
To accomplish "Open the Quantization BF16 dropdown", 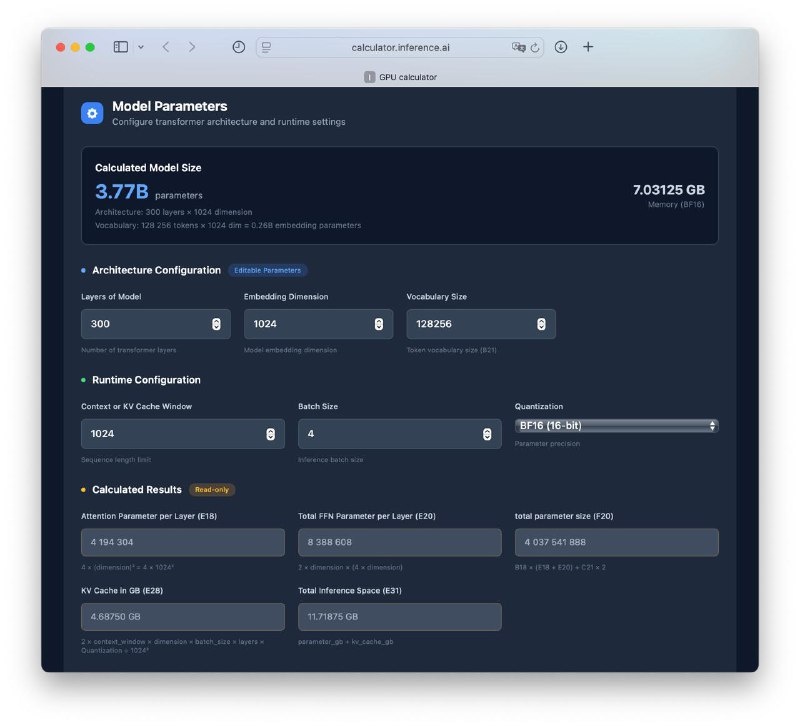I will coord(616,425).
